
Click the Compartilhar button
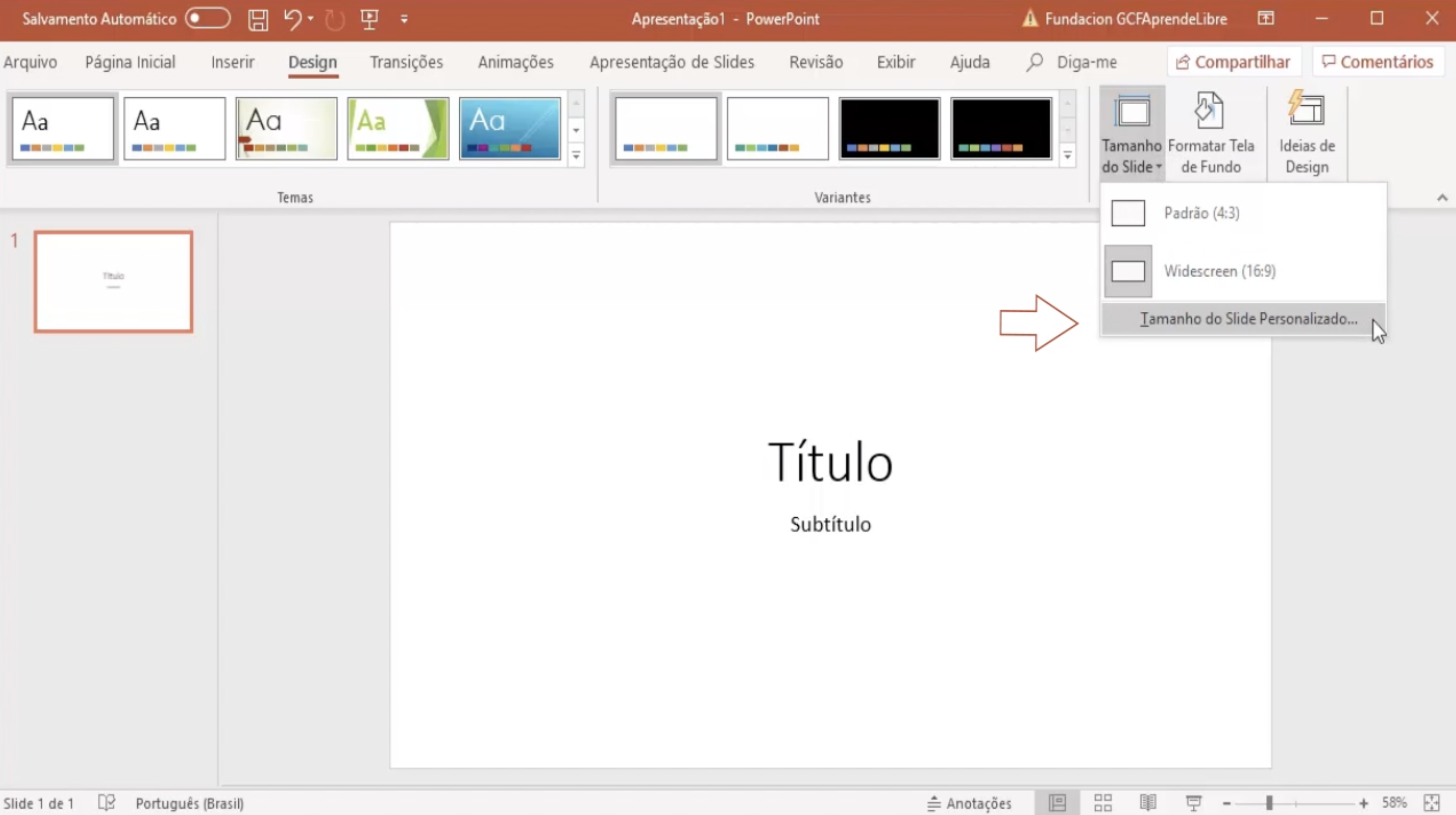click(1234, 61)
